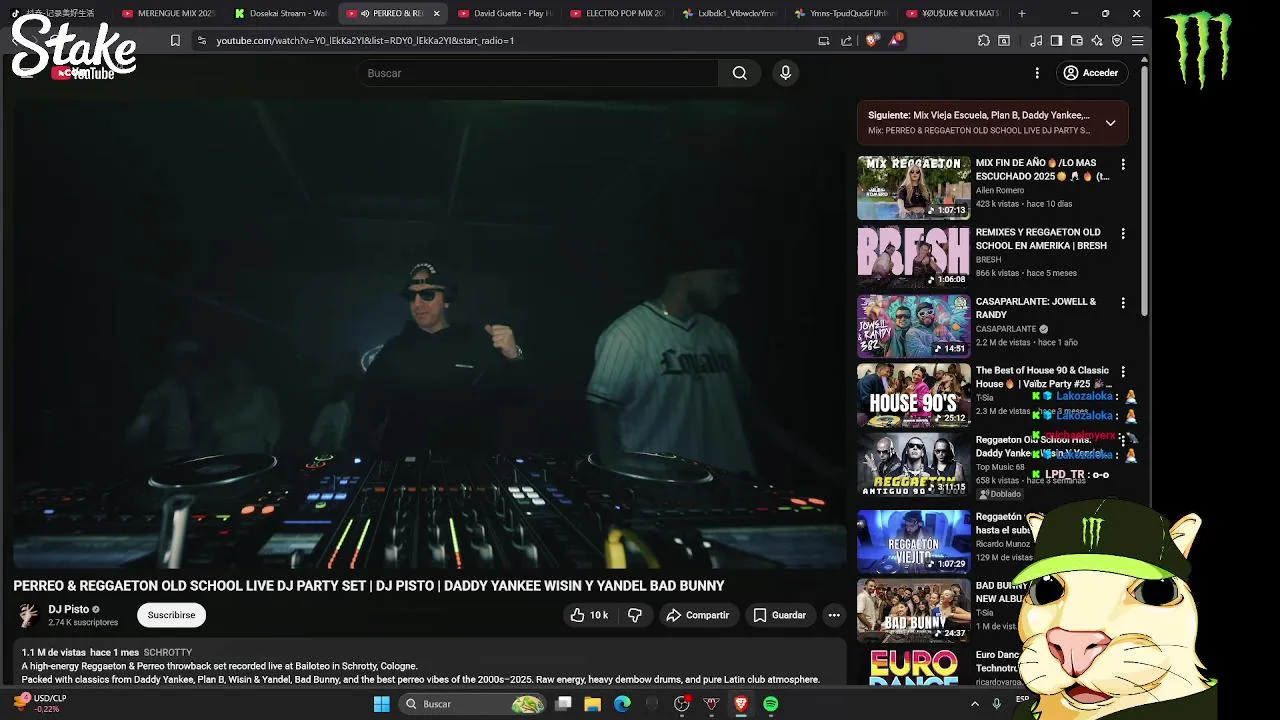Switch to MERENGUE MIX 2025 tab
The image size is (1280, 720).
[x=168, y=13]
